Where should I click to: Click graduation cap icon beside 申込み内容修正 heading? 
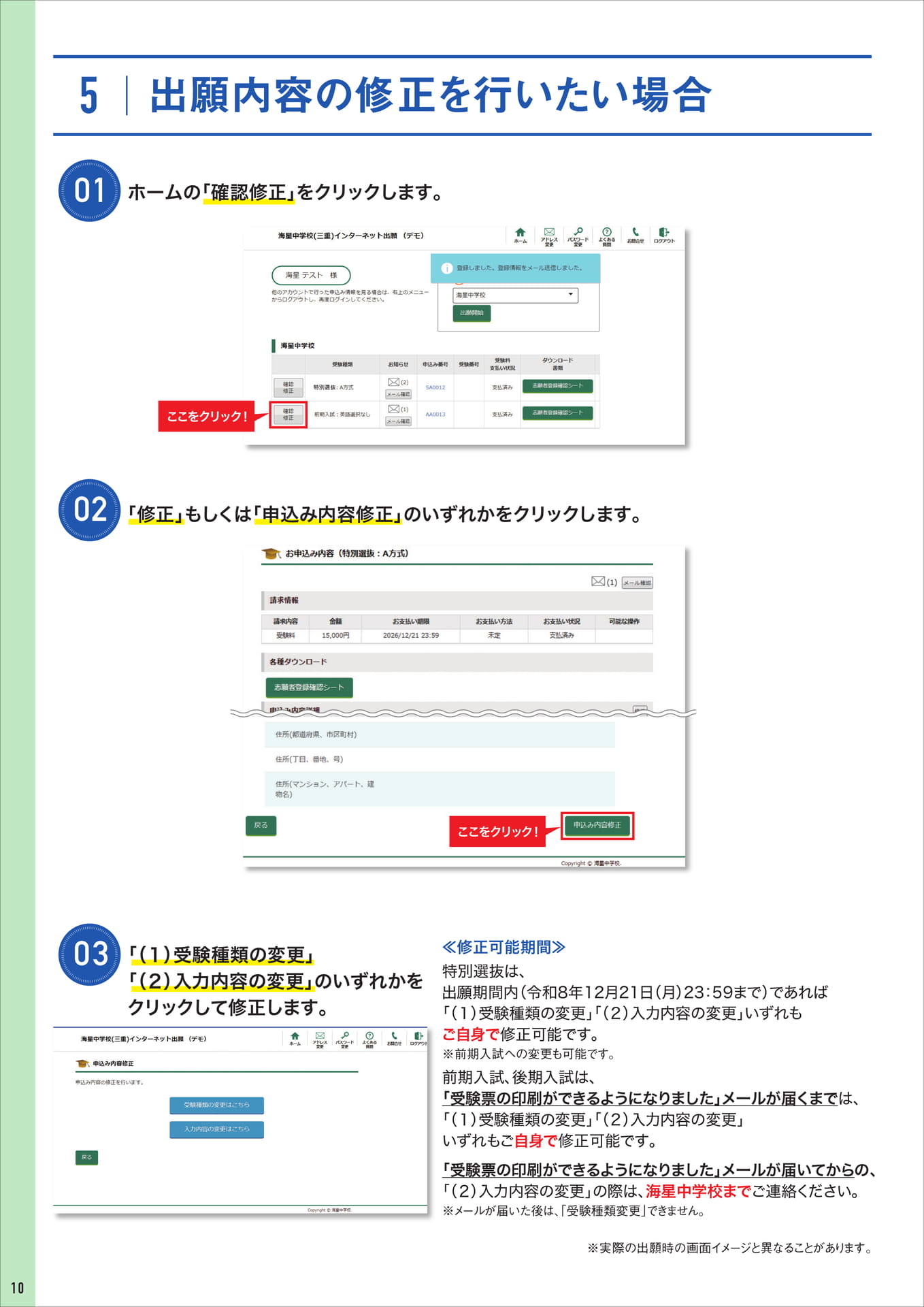(83, 1063)
